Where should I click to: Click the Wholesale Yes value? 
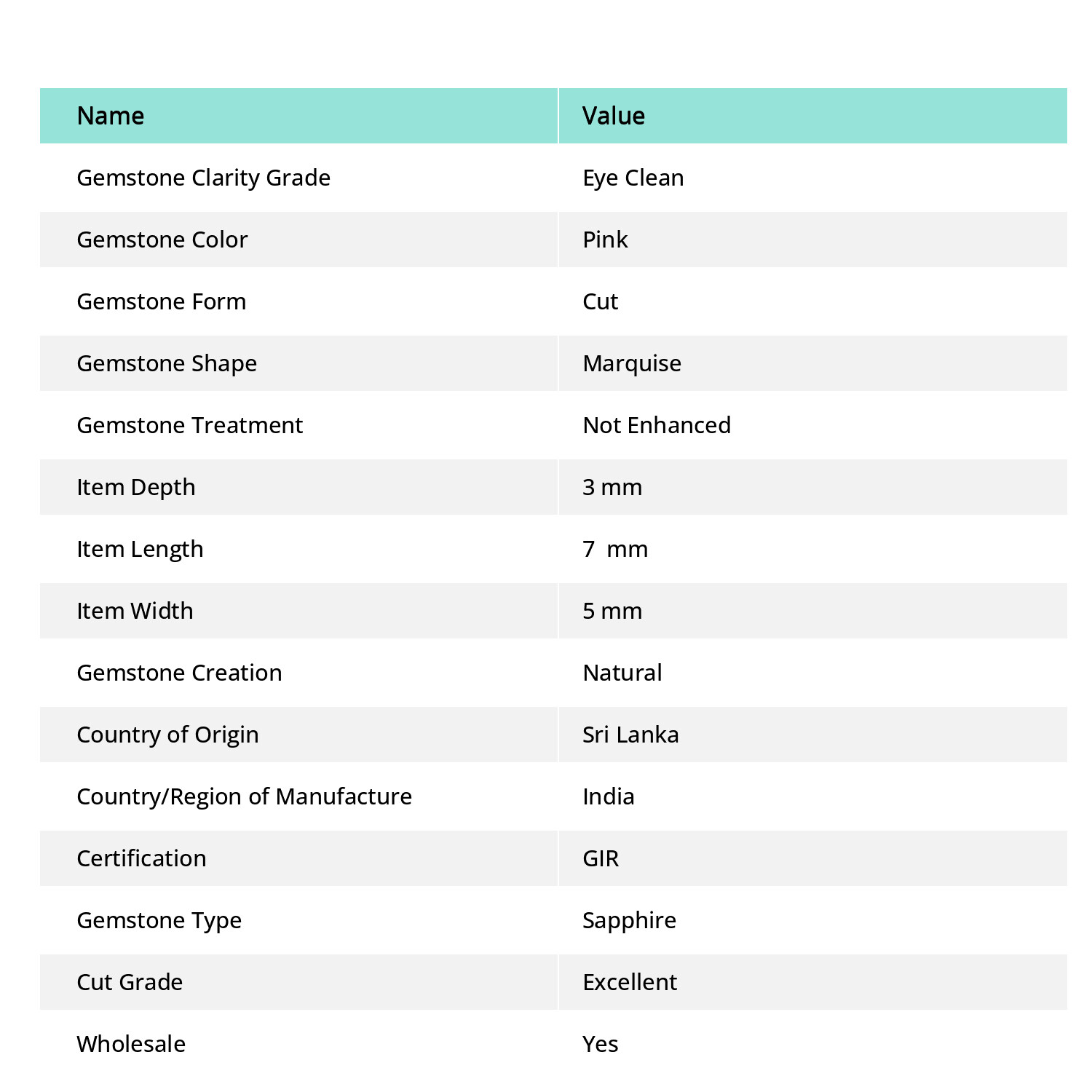tap(601, 1044)
